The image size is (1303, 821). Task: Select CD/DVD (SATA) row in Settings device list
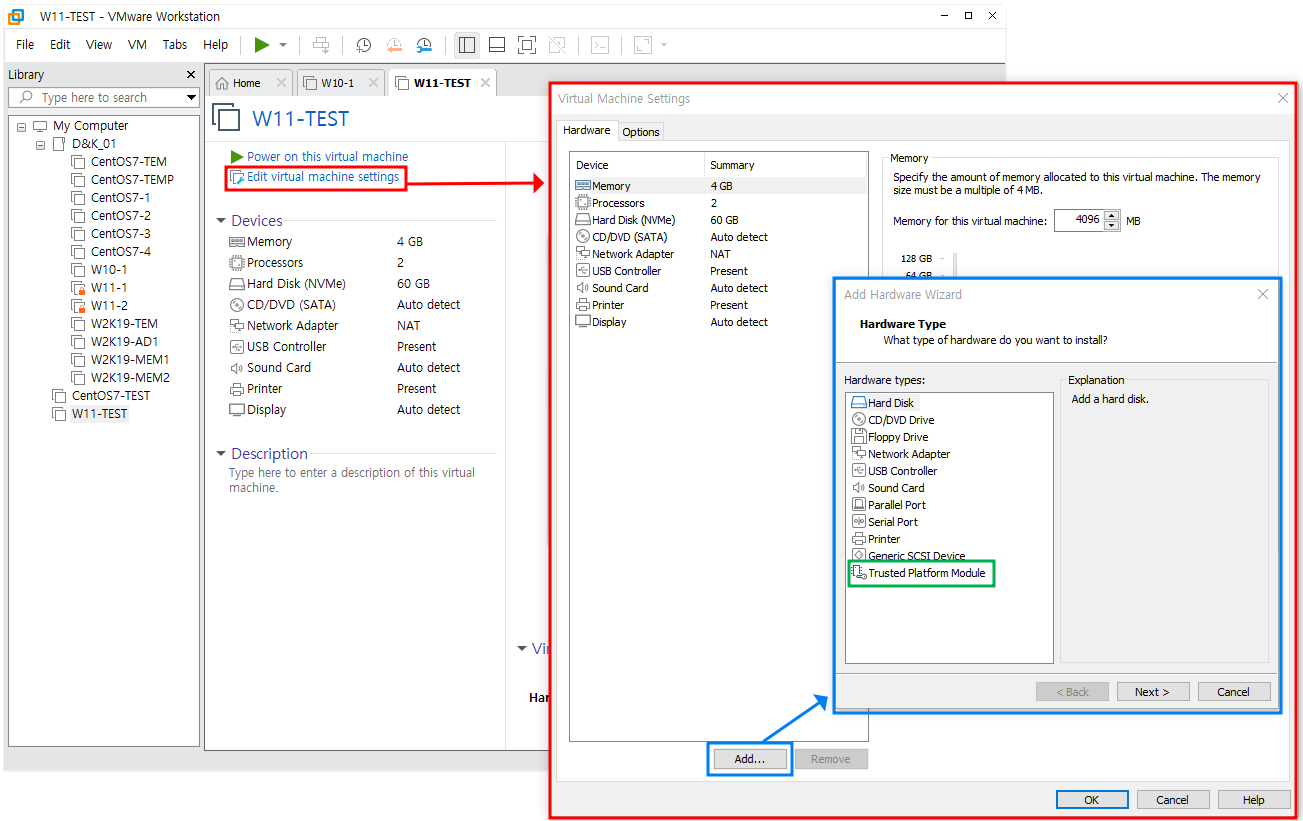718,237
